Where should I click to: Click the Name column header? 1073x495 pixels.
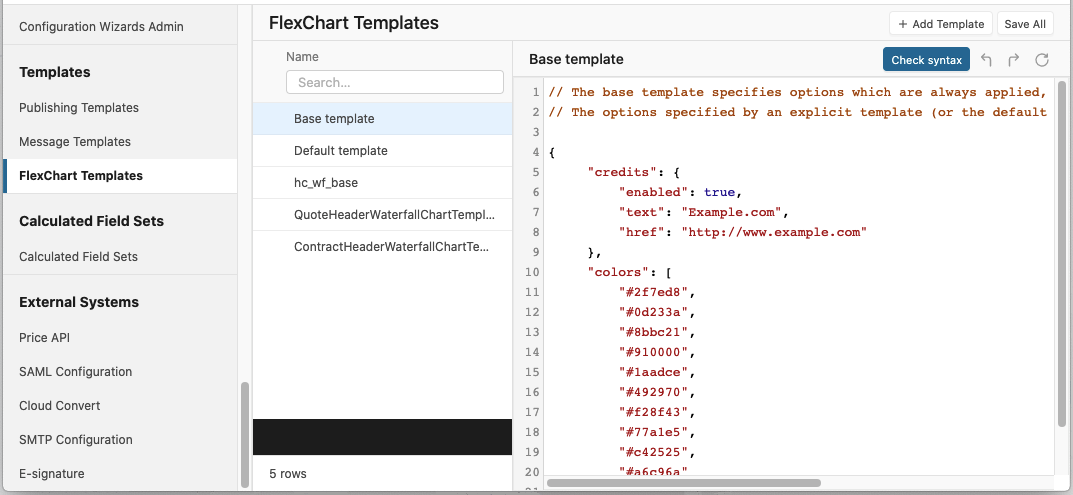(x=302, y=57)
